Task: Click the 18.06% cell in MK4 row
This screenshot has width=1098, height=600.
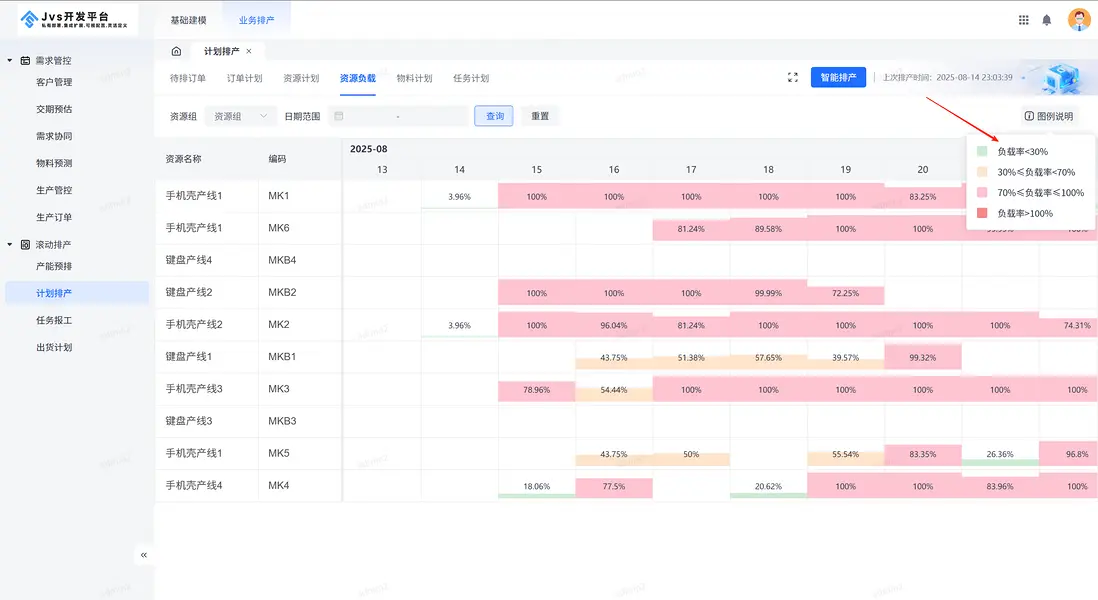Action: (x=536, y=487)
